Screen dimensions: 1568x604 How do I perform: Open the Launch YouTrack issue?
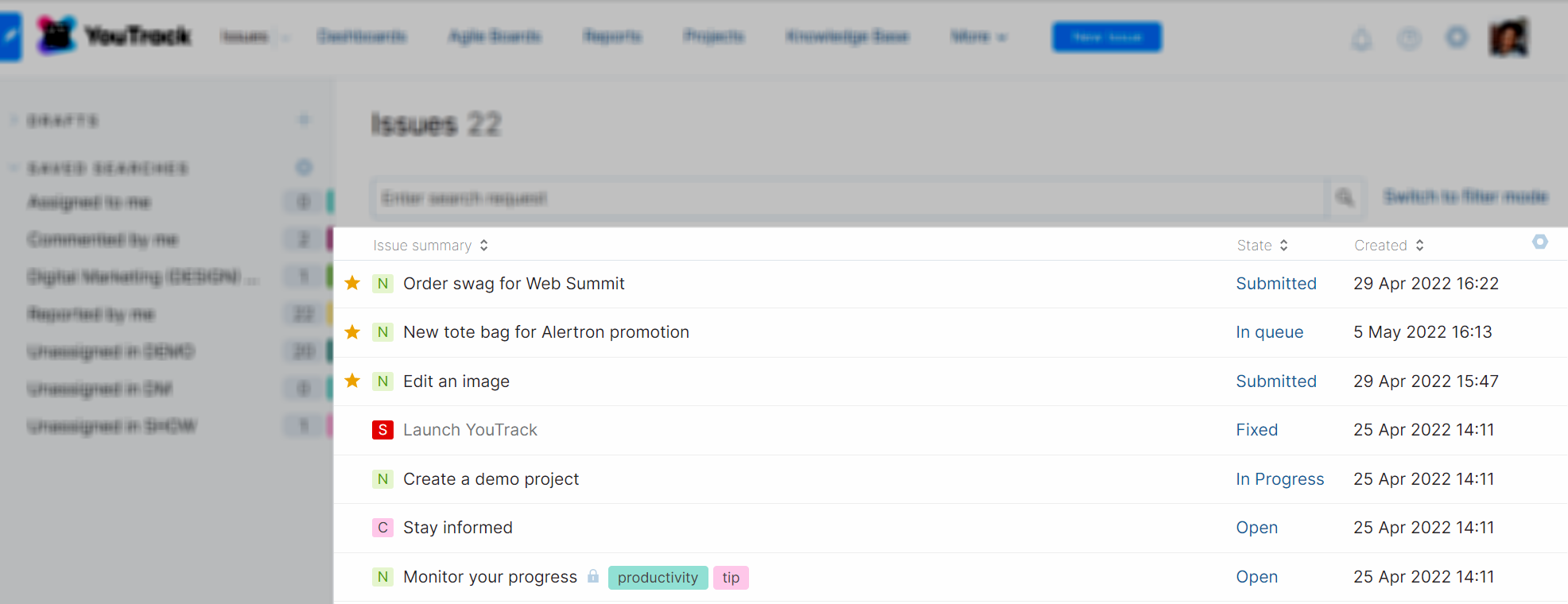click(470, 430)
